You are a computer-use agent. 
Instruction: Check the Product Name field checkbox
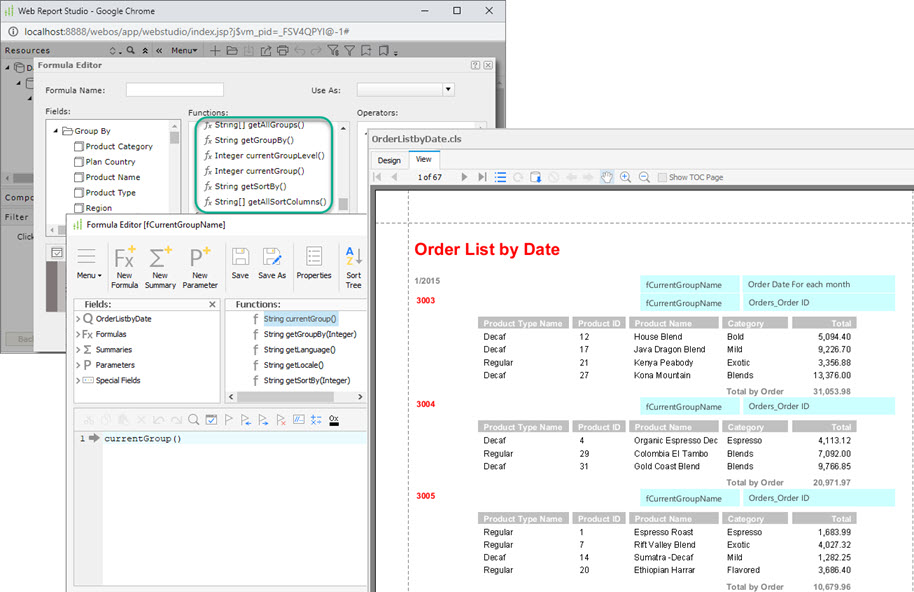(x=79, y=177)
